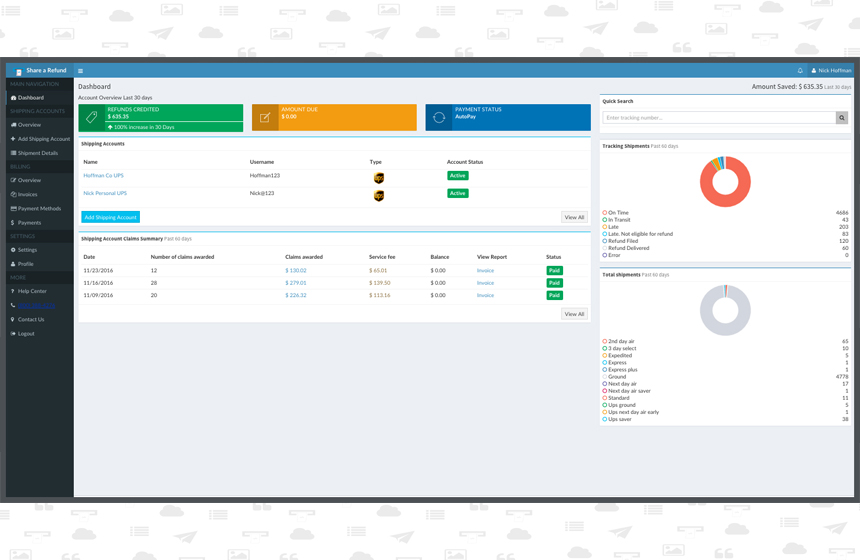The image size is (860, 560).
Task: Toggle Late. Not eligible for refund legend
Action: point(637,234)
